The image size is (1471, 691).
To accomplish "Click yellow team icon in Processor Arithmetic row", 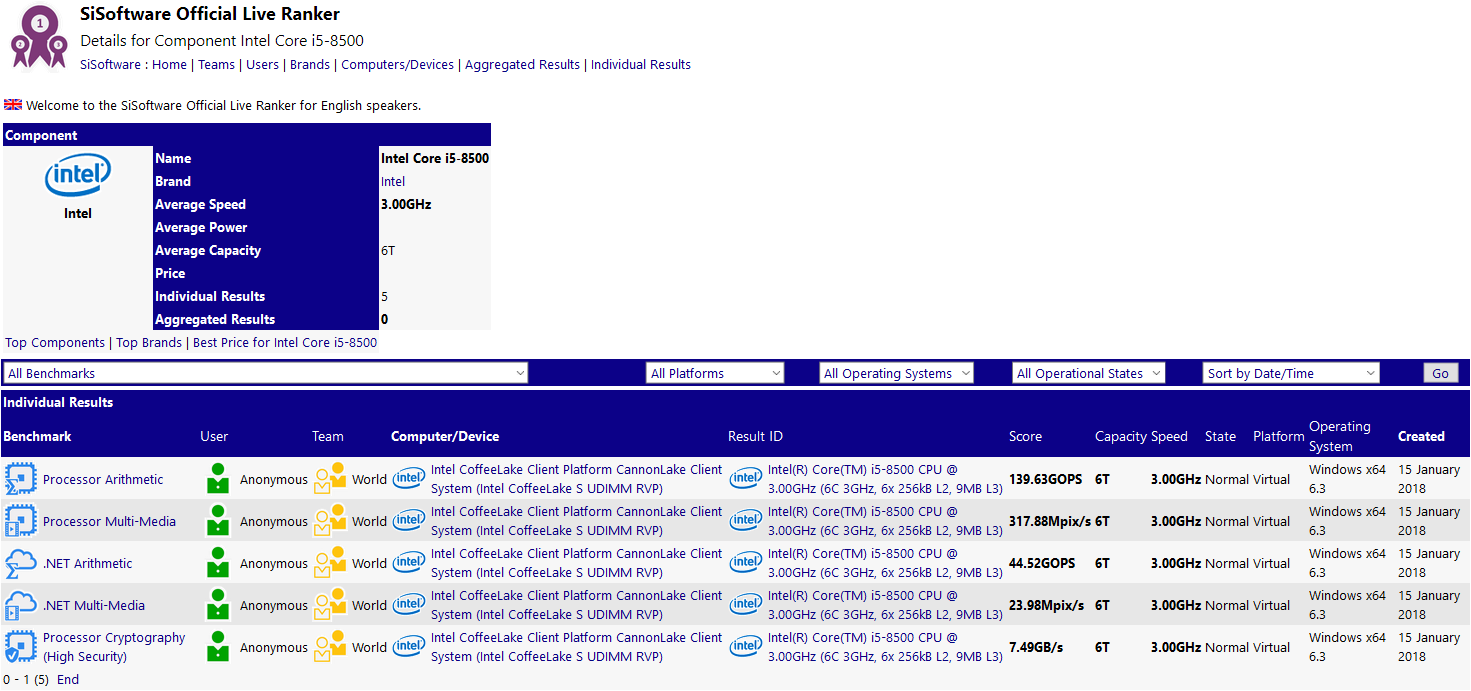I will point(330,479).
